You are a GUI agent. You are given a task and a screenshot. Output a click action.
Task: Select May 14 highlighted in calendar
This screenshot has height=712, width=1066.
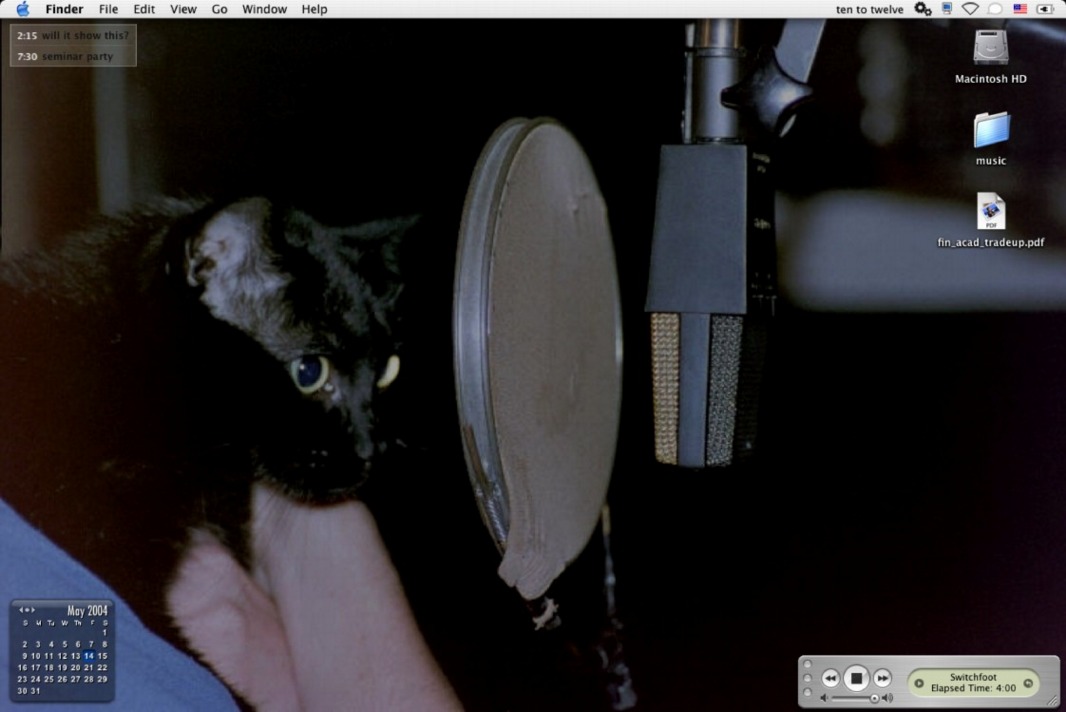89,656
